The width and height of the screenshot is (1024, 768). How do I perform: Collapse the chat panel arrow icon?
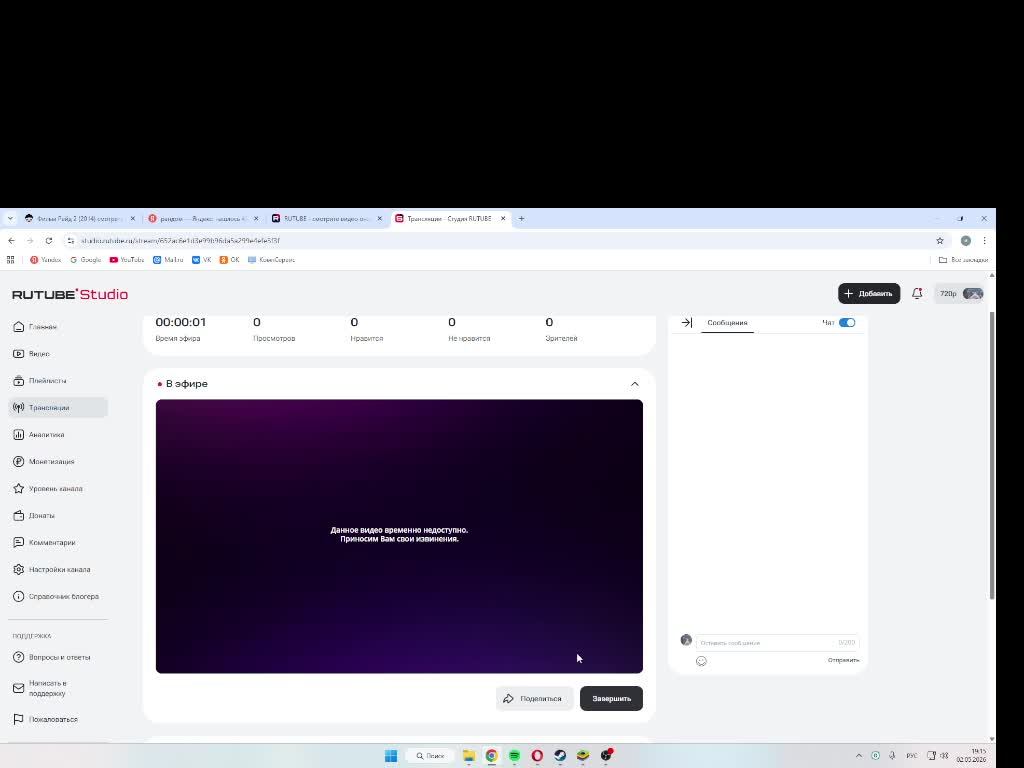click(686, 323)
